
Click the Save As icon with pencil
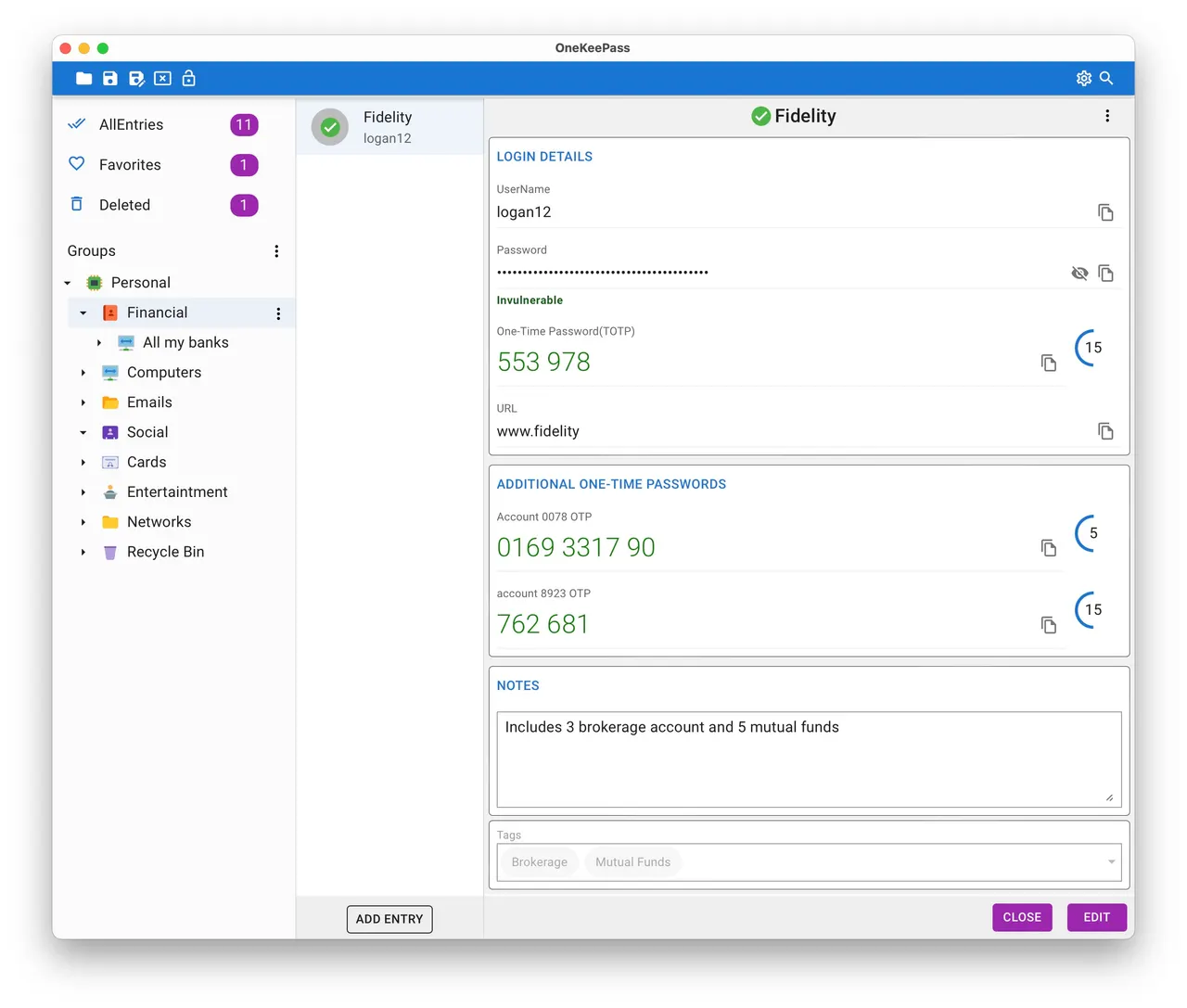click(136, 79)
